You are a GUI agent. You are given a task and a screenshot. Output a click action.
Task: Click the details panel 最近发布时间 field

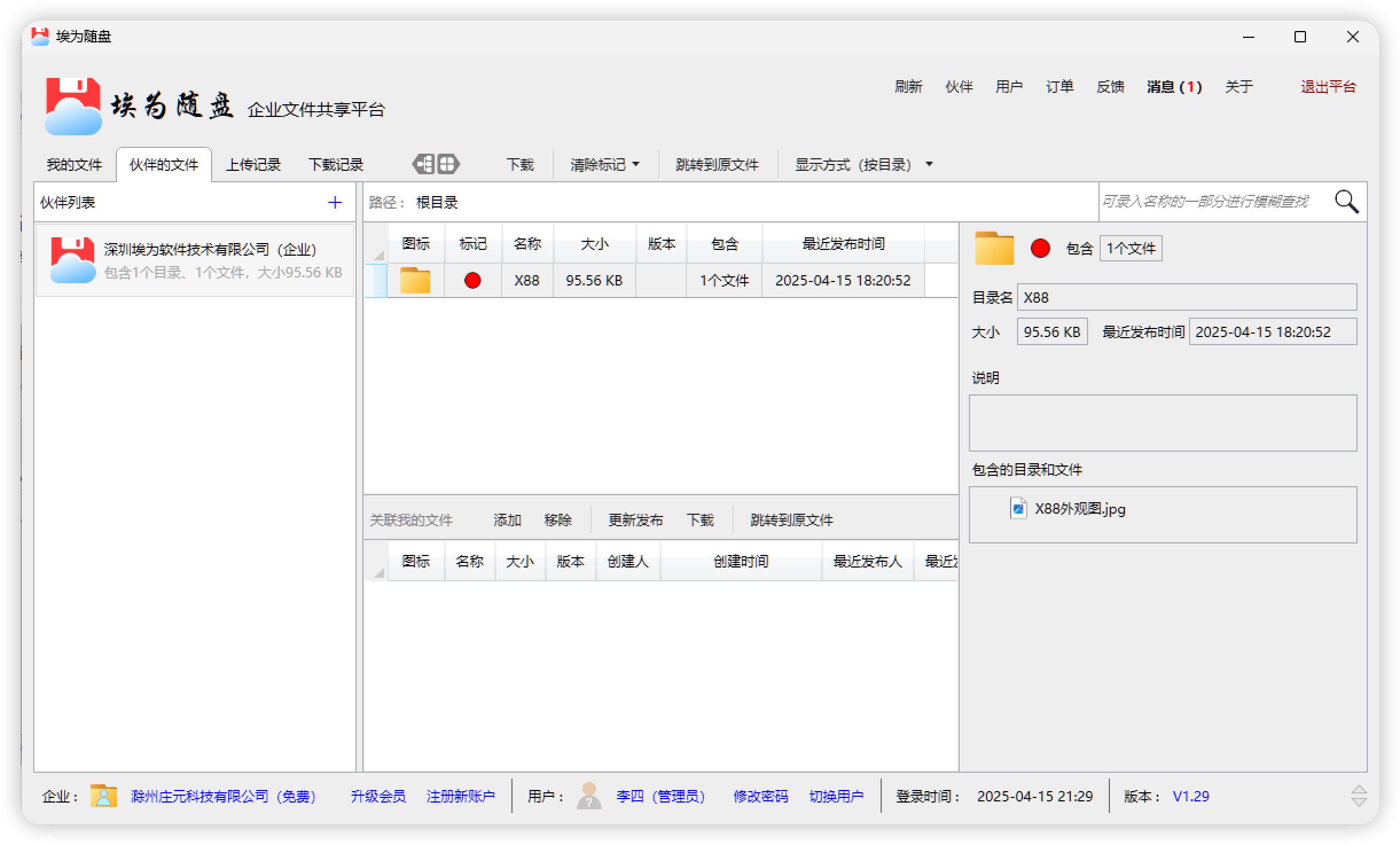pos(1273,332)
